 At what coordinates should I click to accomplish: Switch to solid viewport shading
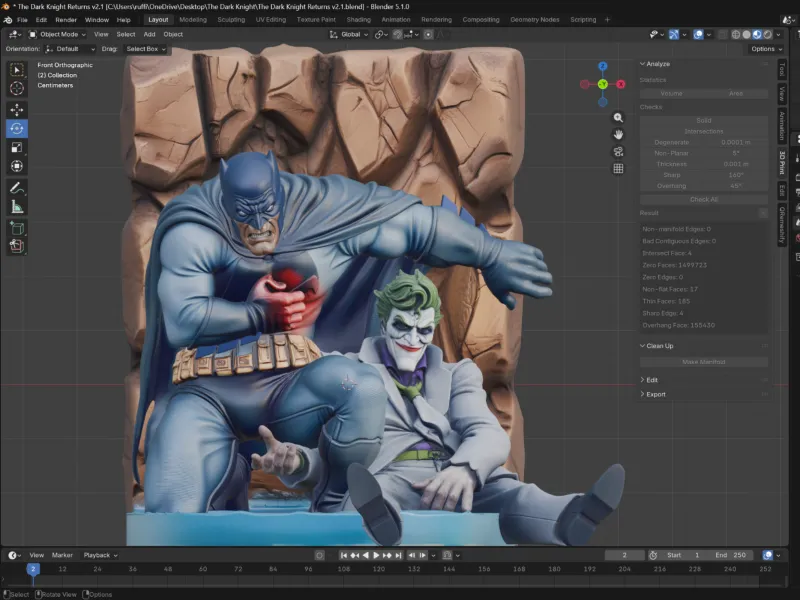tap(746, 34)
